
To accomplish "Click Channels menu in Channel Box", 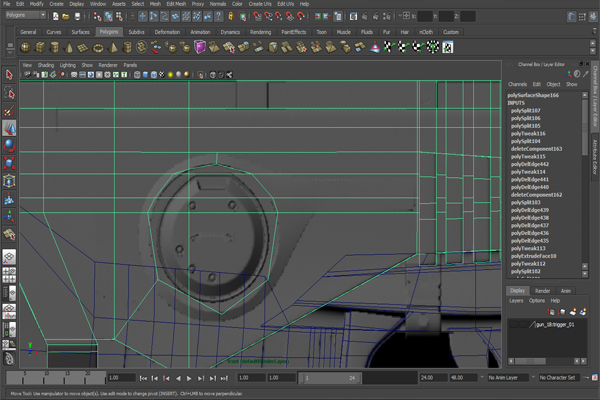I will click(x=517, y=84).
